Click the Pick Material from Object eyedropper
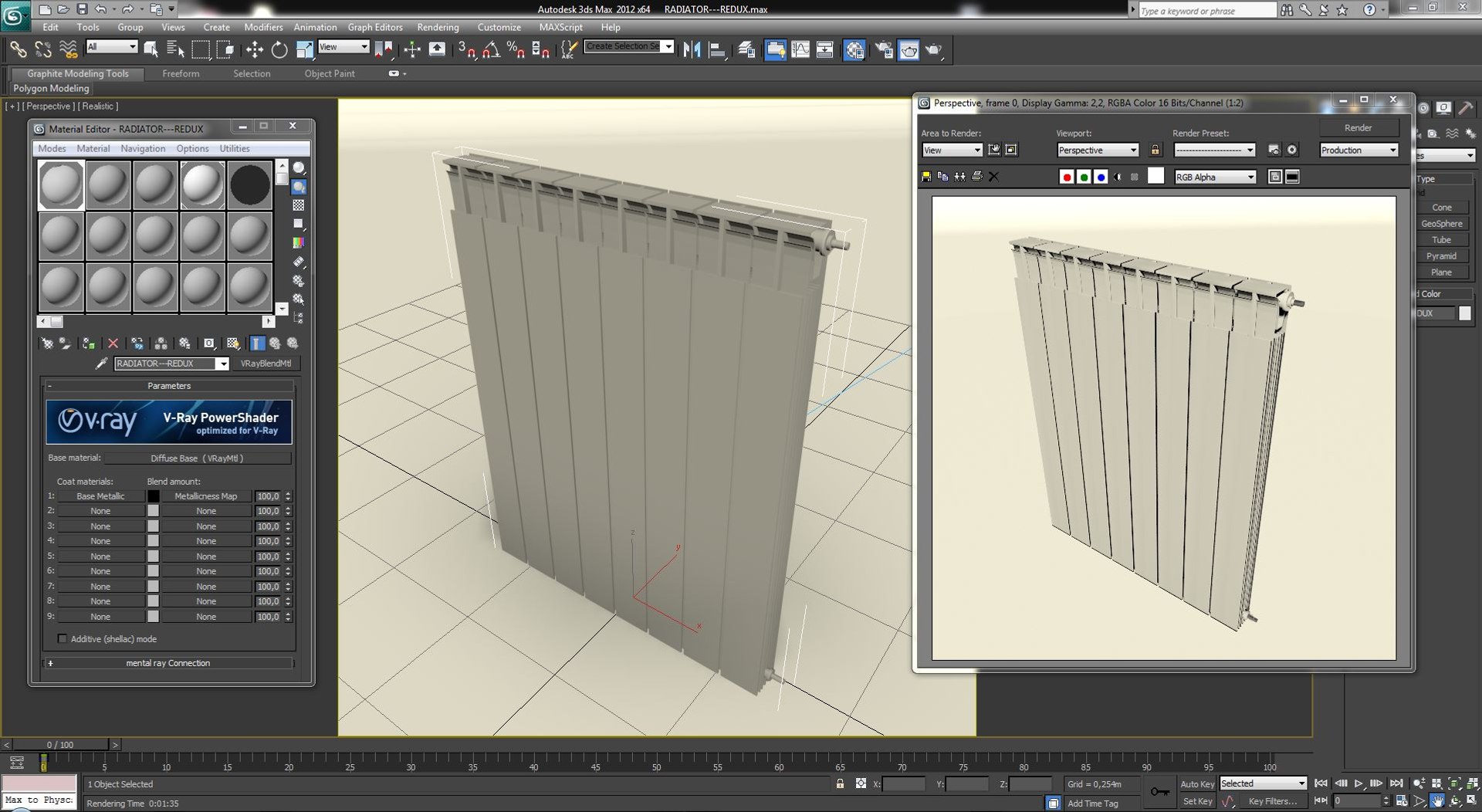The height and width of the screenshot is (812, 1482). 101,364
